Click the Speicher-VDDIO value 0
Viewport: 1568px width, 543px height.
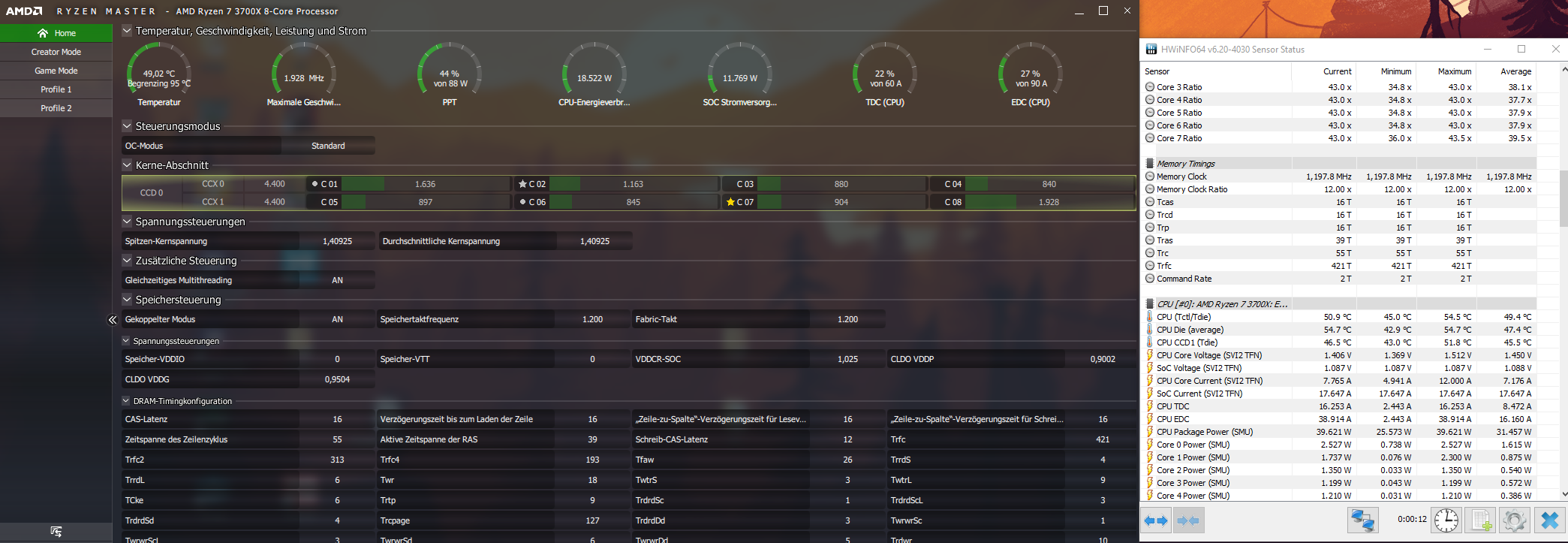pos(337,359)
